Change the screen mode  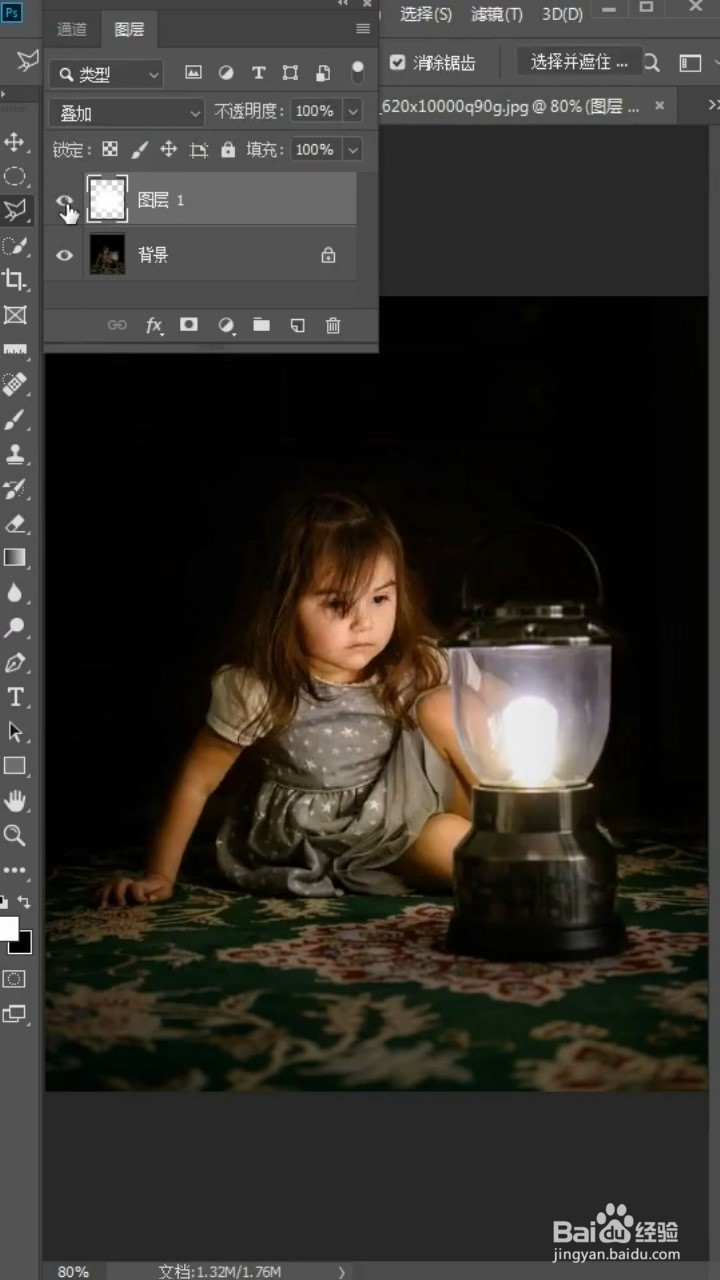(x=14, y=1014)
